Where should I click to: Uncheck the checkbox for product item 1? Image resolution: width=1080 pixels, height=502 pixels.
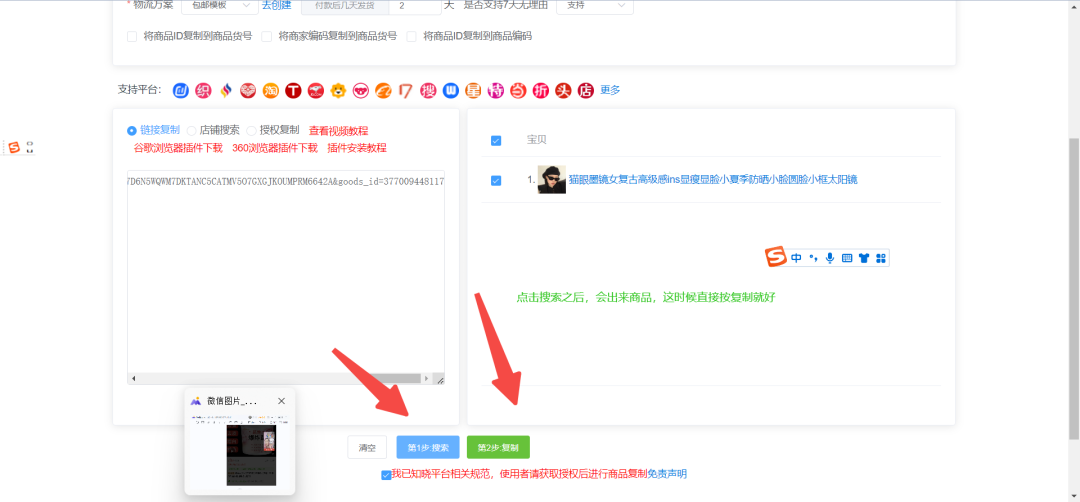point(496,180)
